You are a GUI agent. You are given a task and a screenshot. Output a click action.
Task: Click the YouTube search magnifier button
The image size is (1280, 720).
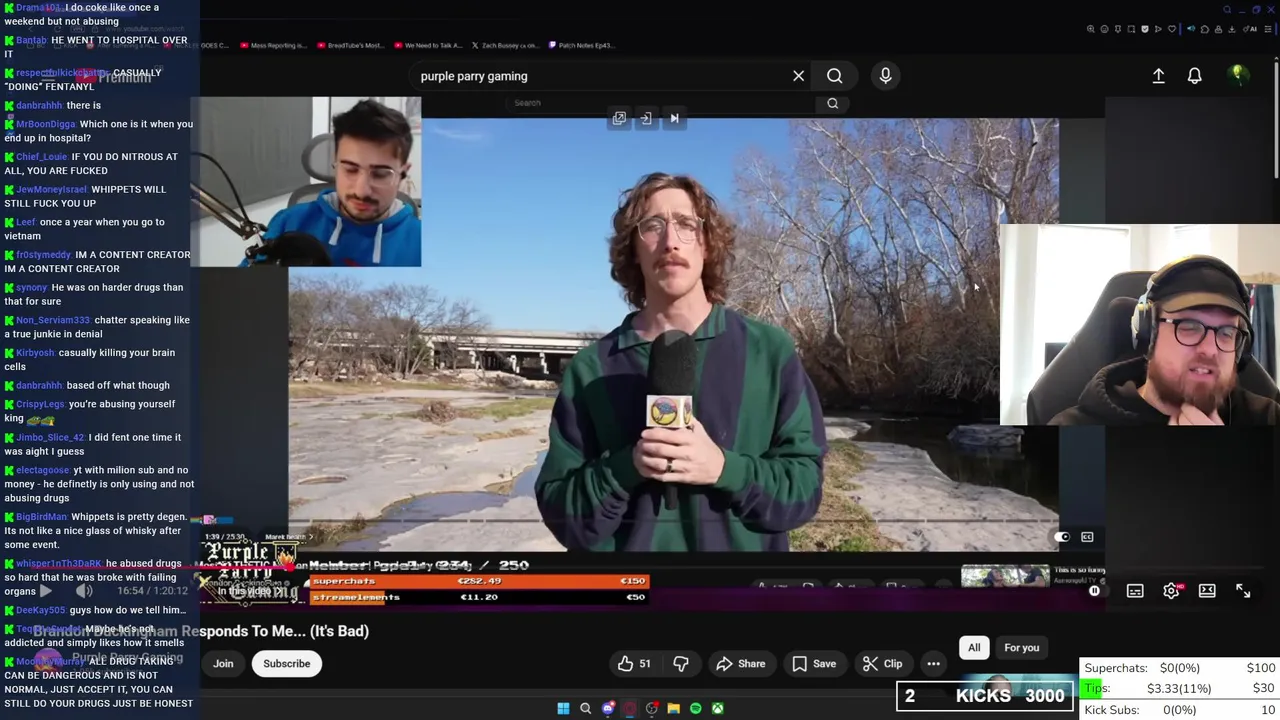click(834, 76)
